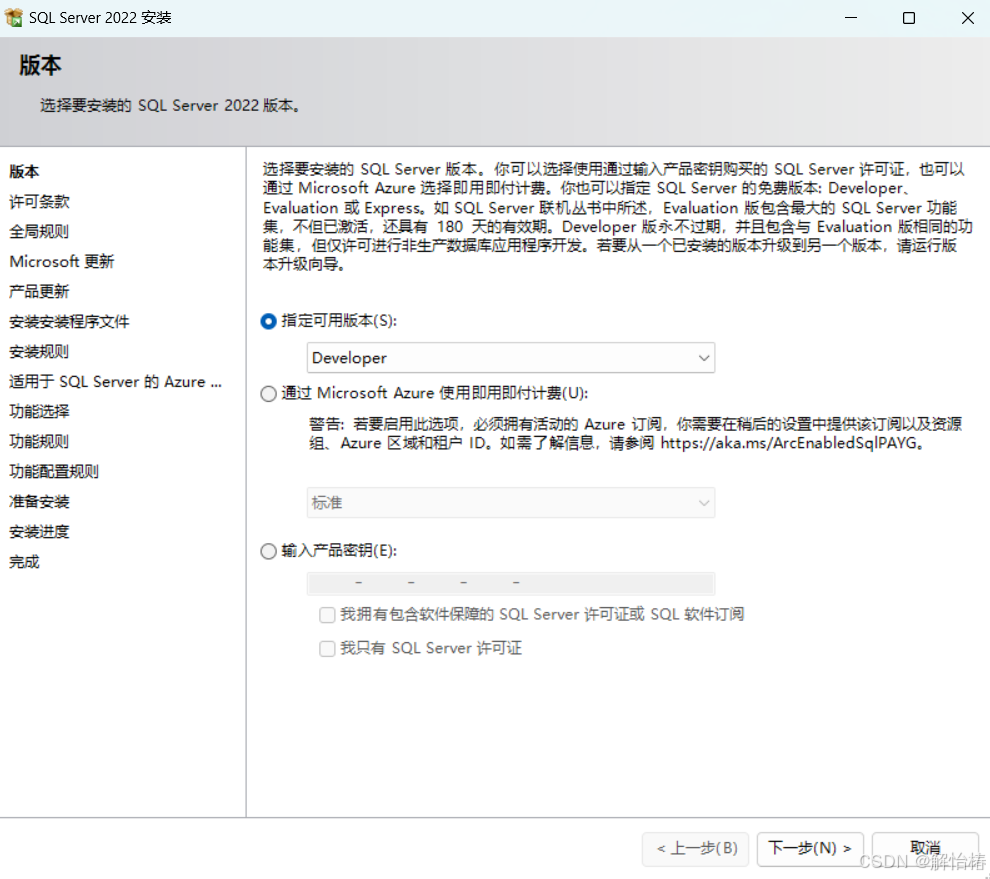Image resolution: width=990 pixels, height=879 pixels.
Task: Open the 标准 Azure edition dropdown
Action: (511, 503)
